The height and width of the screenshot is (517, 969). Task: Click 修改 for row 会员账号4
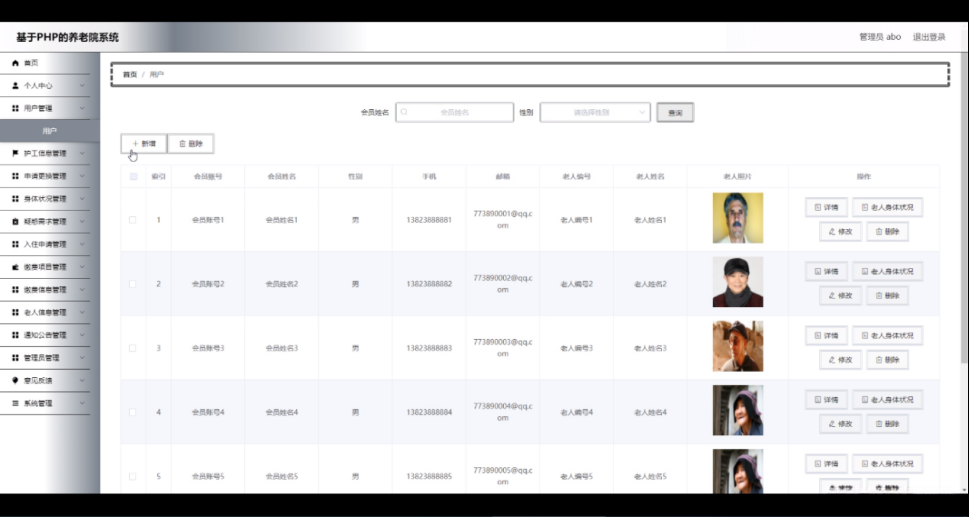tap(840, 424)
